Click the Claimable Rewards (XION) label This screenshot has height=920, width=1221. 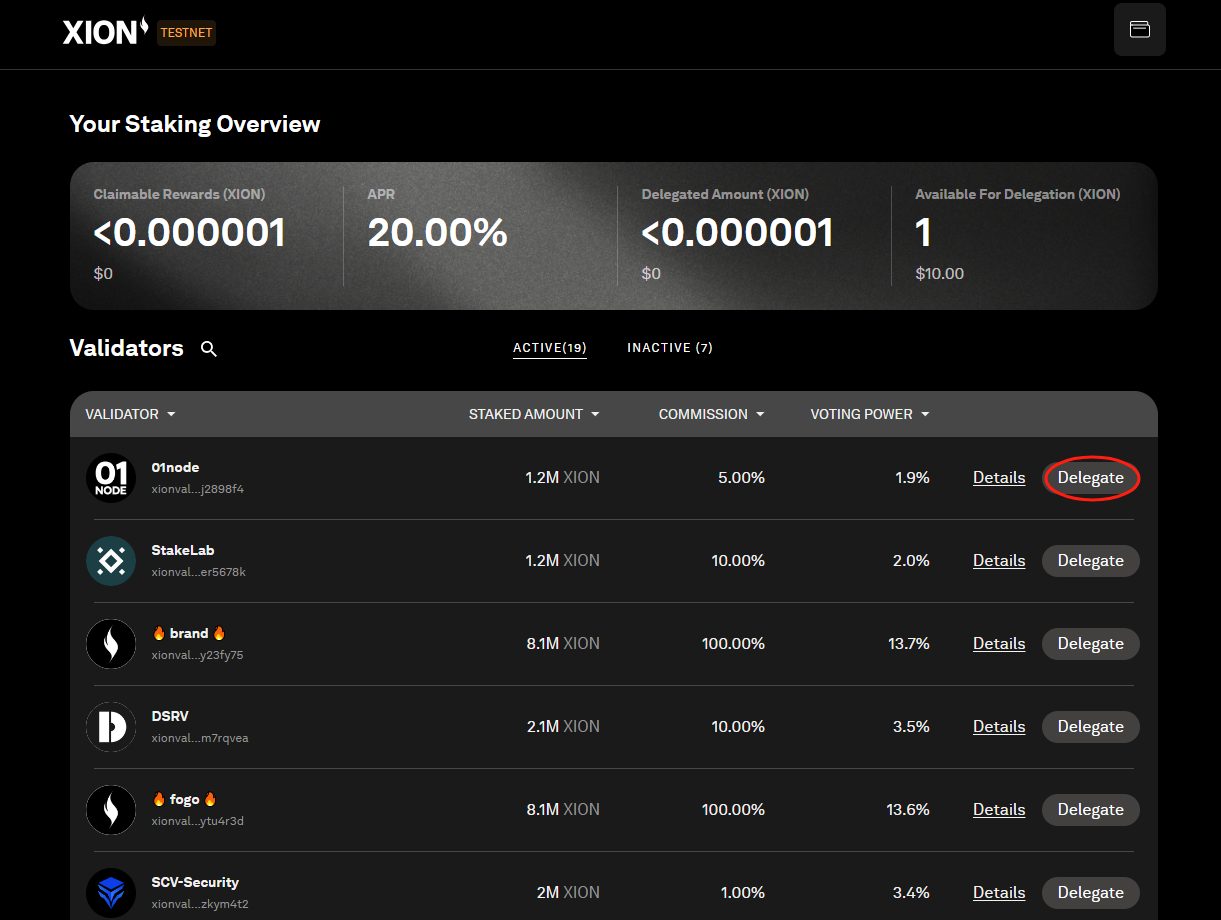pyautogui.click(x=179, y=195)
